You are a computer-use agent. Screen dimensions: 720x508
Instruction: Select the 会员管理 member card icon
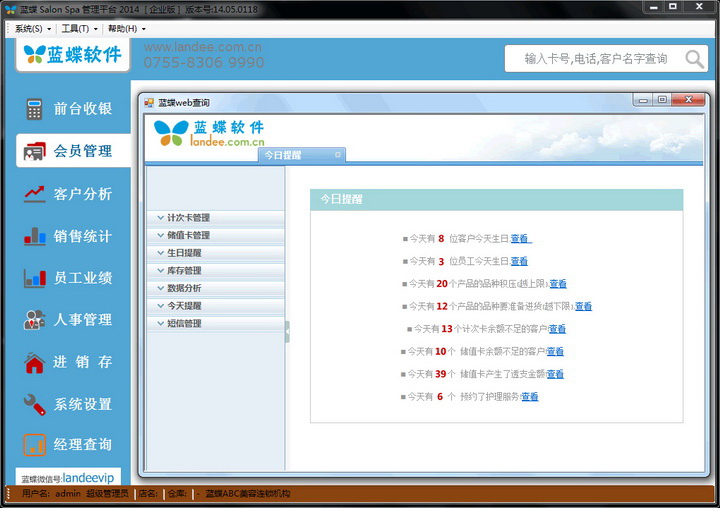pos(34,151)
